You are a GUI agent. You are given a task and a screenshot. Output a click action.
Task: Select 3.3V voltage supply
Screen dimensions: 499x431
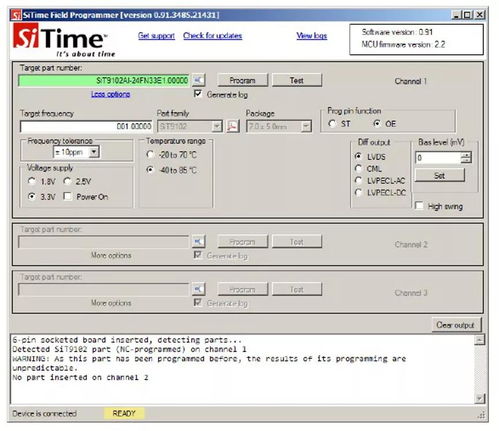coord(32,196)
